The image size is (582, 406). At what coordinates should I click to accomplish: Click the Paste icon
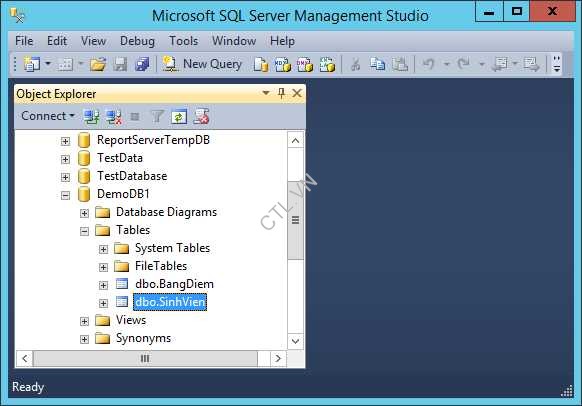[x=400, y=64]
